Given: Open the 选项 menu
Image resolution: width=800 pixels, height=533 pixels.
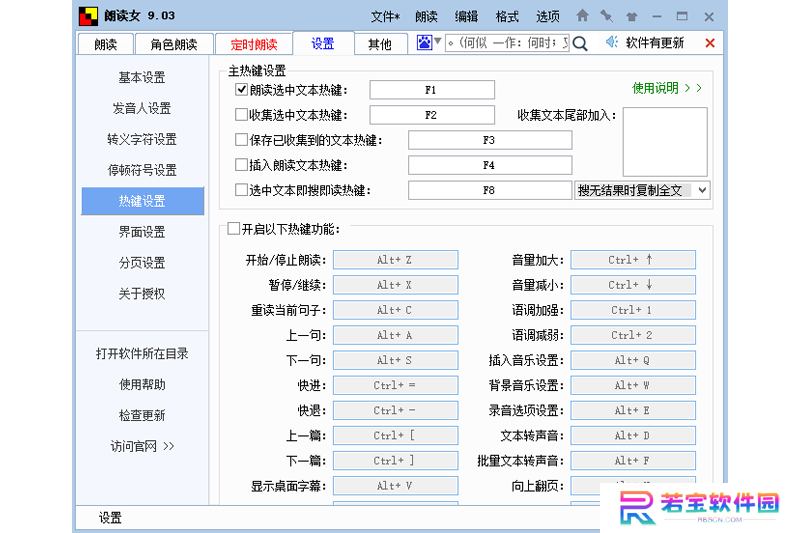Looking at the screenshot, I should (x=547, y=17).
